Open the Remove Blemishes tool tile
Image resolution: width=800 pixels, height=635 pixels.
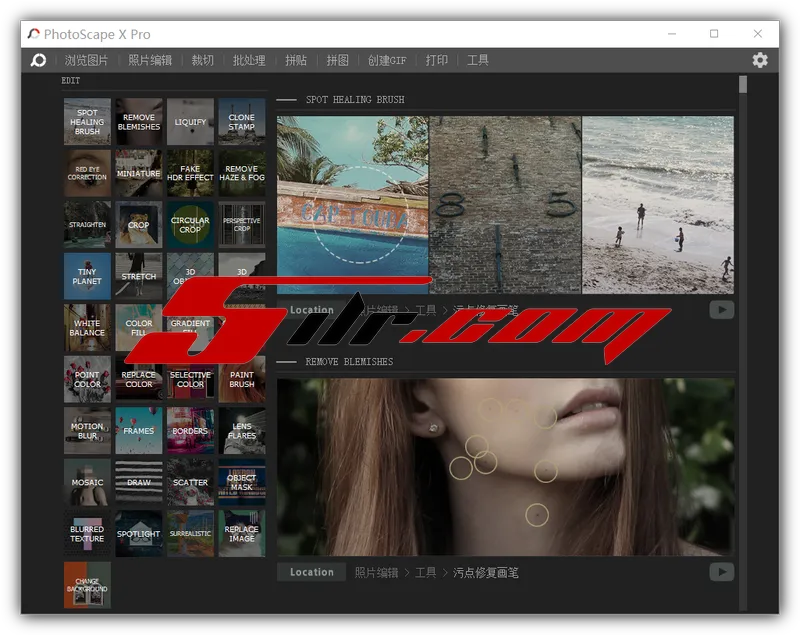click(x=139, y=122)
